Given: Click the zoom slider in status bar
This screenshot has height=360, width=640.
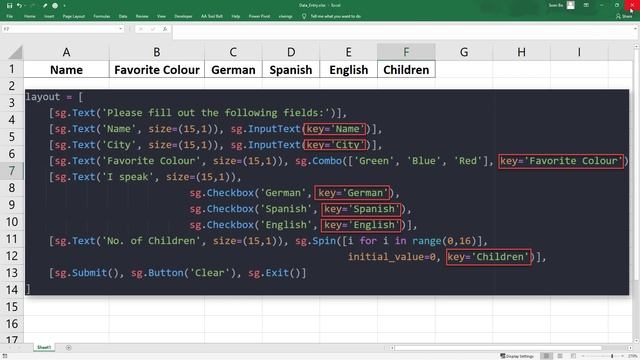Looking at the screenshot, I should coord(604,356).
